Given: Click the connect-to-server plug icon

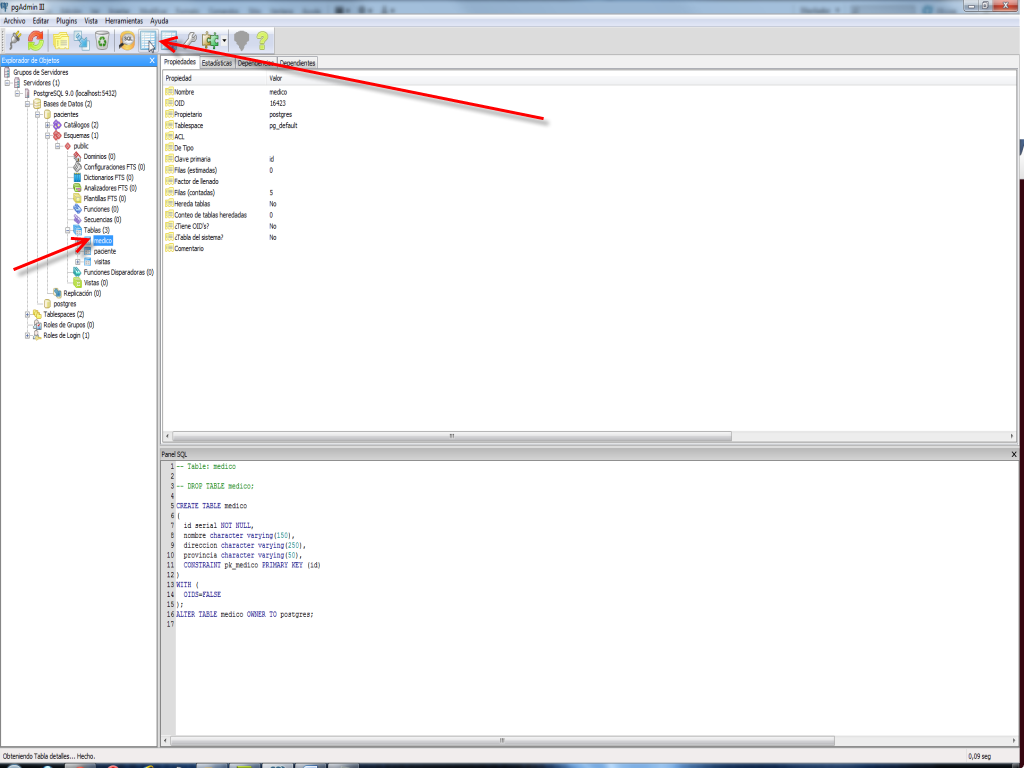Looking at the screenshot, I should [15, 40].
